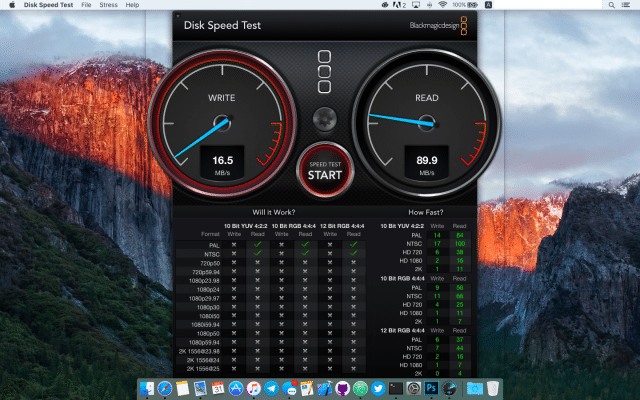Launch Safari from the dock
640x400 pixels.
tap(165, 388)
